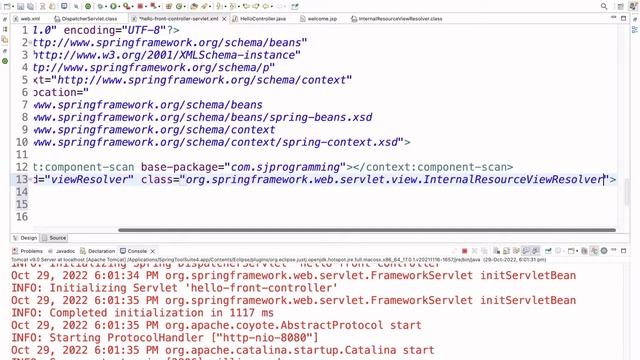Click the red Stop icon in main toolbar

[x=140, y=6]
